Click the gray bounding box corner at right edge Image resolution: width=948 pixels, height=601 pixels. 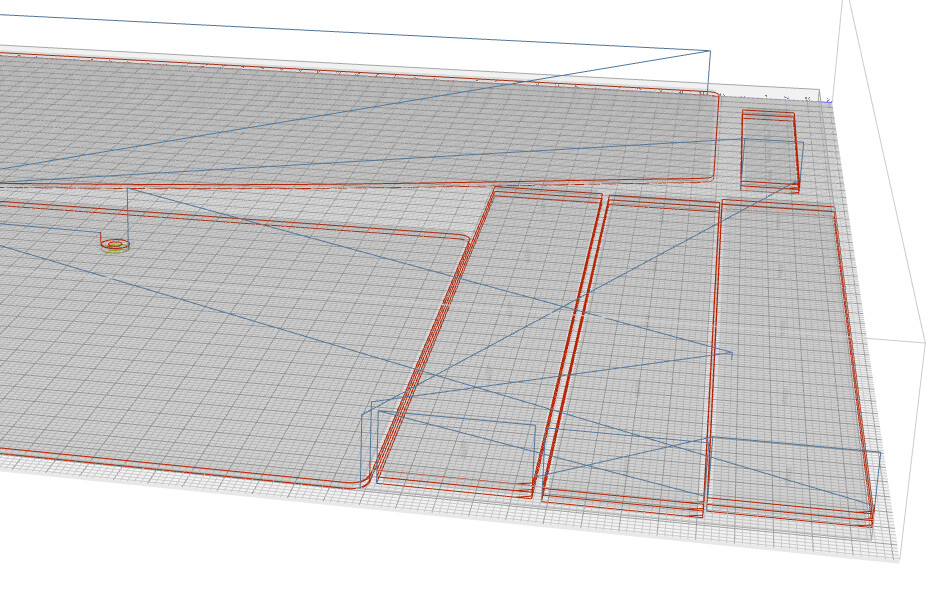pos(924,342)
